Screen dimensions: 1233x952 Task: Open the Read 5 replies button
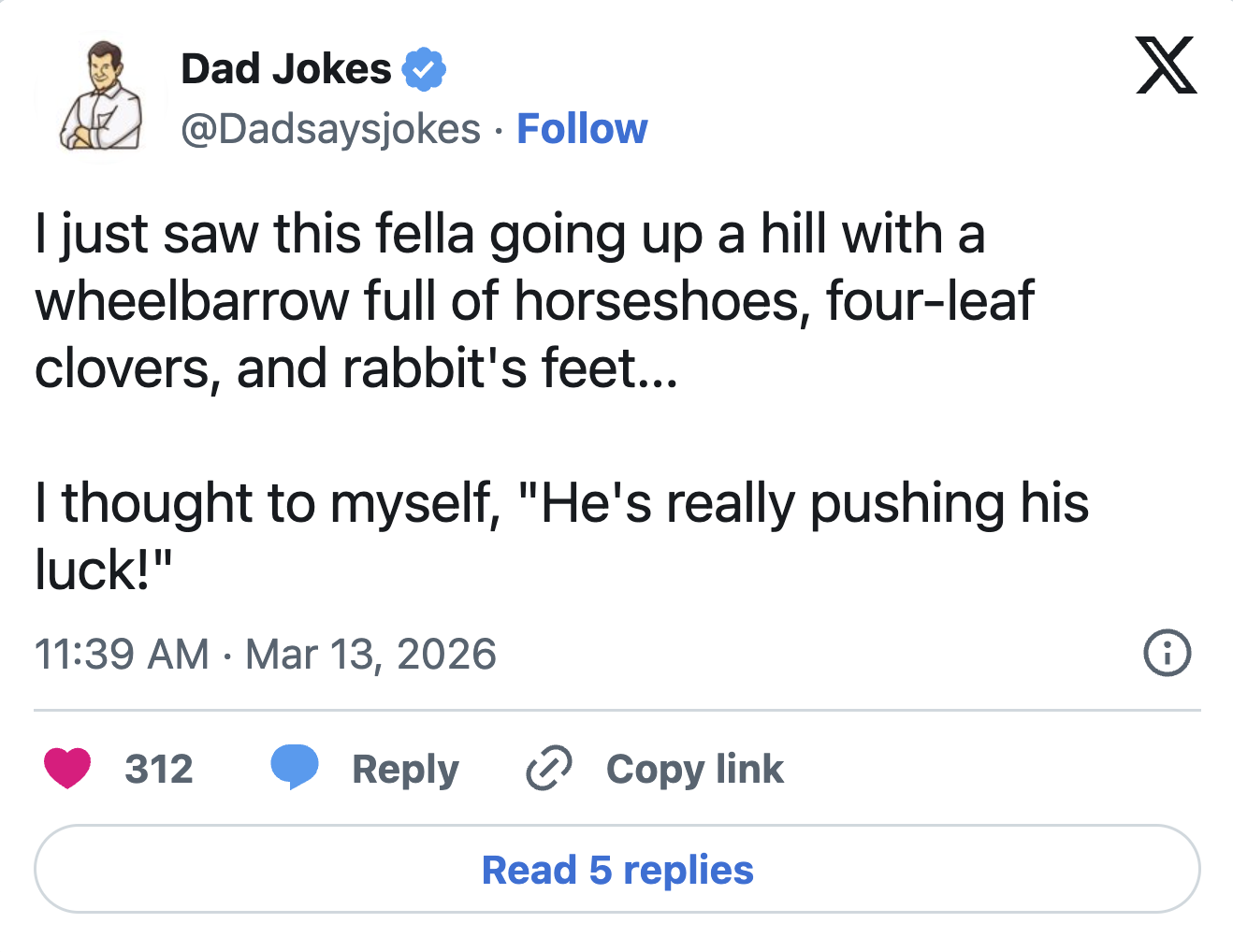click(x=617, y=870)
